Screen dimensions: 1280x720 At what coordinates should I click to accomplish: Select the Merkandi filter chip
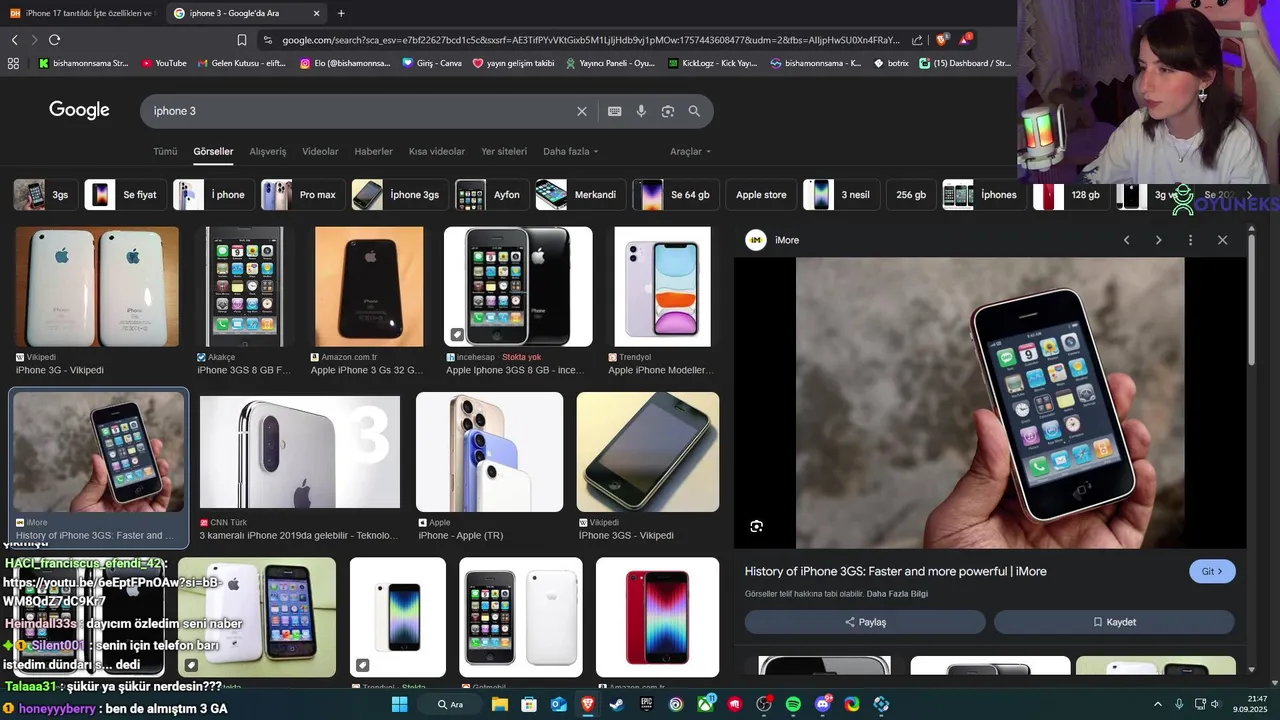click(579, 195)
